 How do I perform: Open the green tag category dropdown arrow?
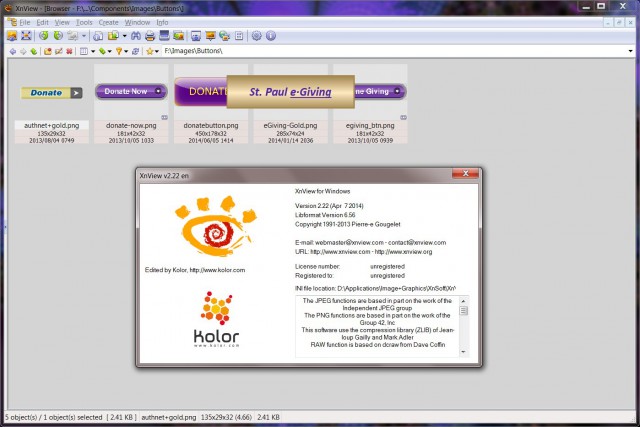(x=109, y=51)
